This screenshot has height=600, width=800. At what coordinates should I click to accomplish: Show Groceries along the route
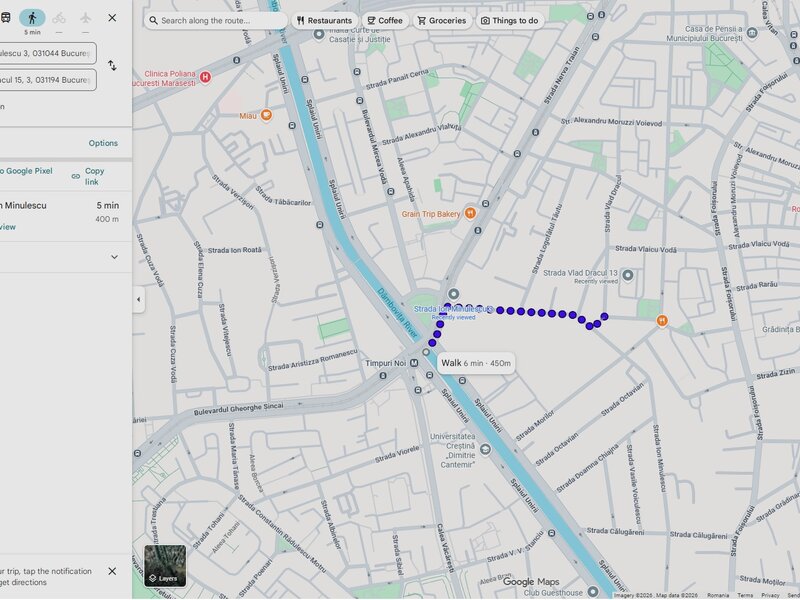441,20
